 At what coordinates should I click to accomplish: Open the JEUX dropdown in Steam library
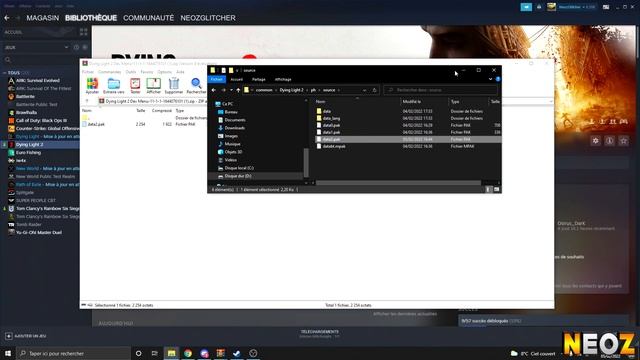click(67, 47)
